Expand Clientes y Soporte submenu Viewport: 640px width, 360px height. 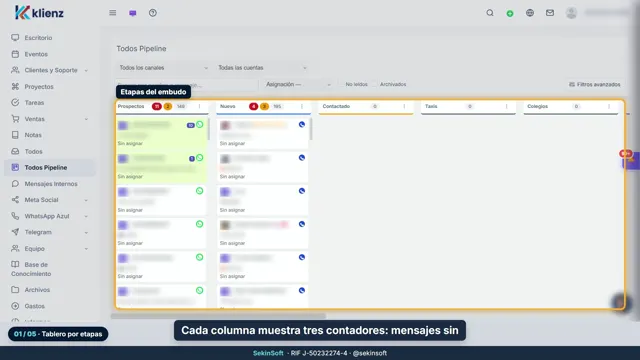(86, 71)
